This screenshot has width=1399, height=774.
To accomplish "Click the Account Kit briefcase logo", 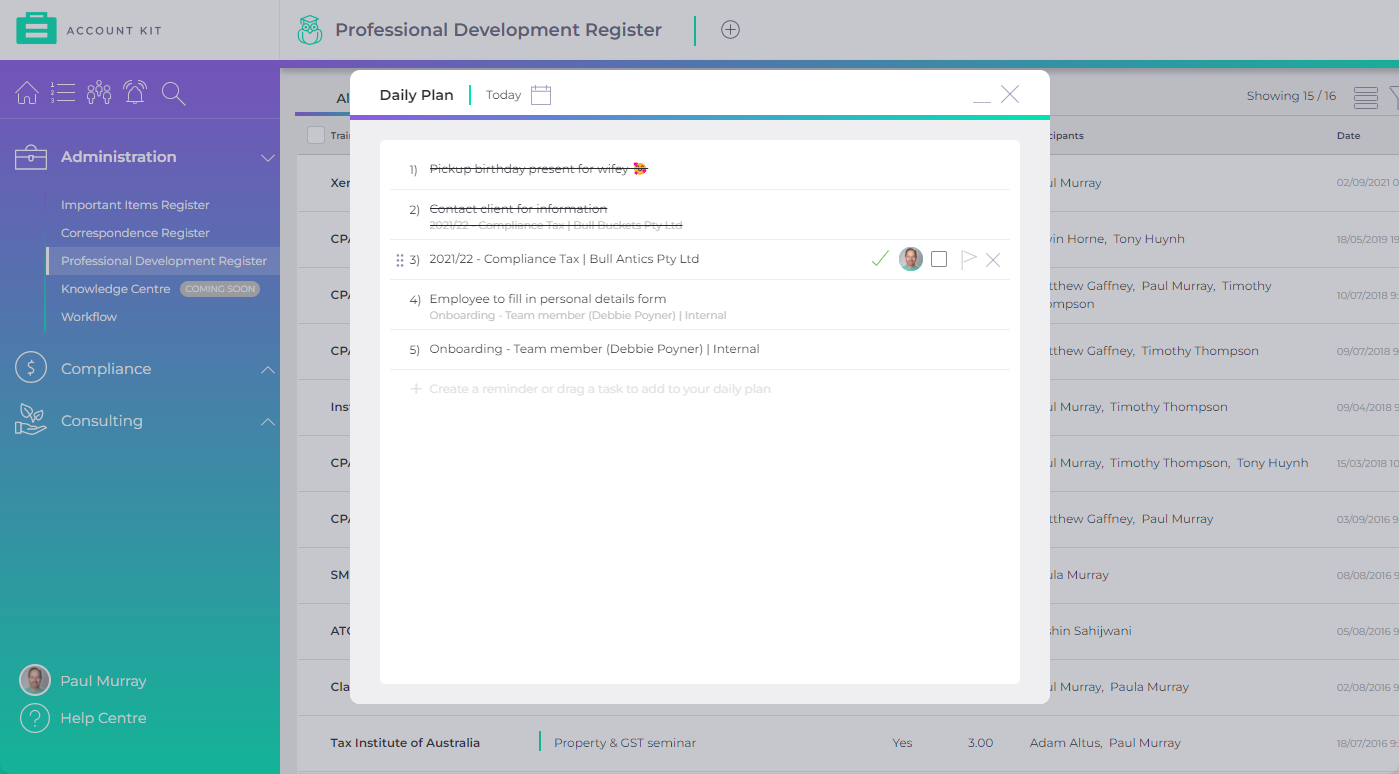I will (x=36, y=29).
